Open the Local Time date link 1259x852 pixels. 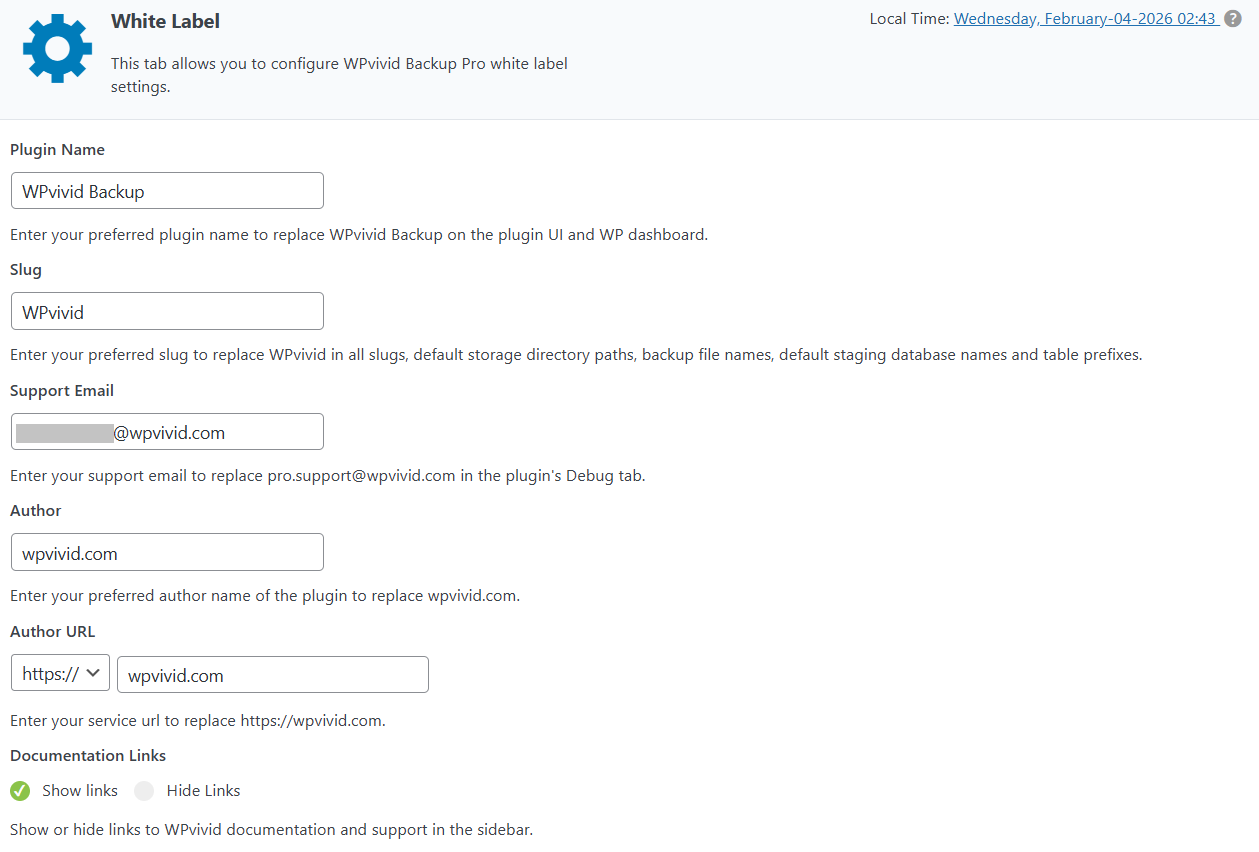click(1084, 19)
